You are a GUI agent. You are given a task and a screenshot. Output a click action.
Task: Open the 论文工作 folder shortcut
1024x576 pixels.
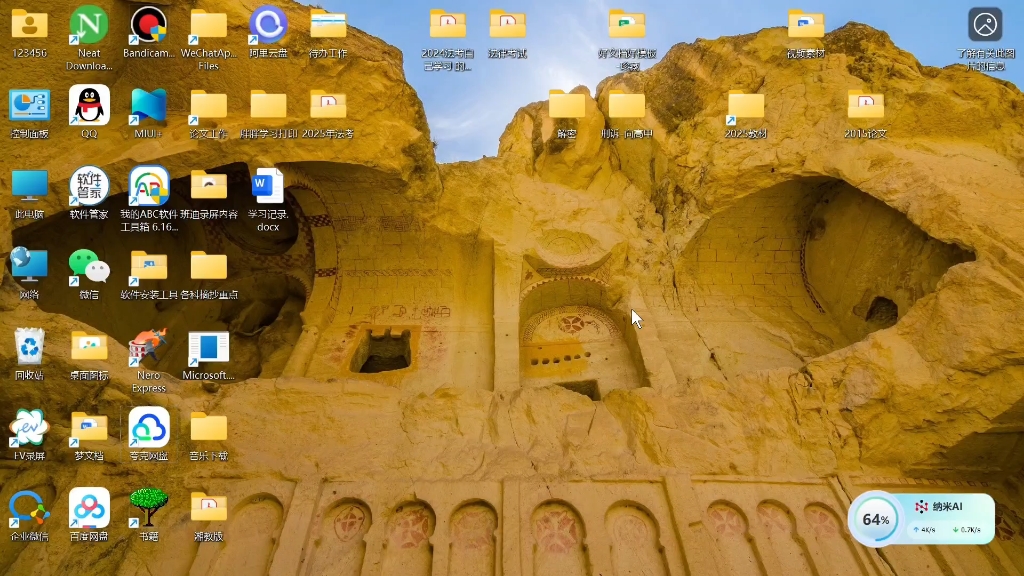pyautogui.click(x=208, y=105)
